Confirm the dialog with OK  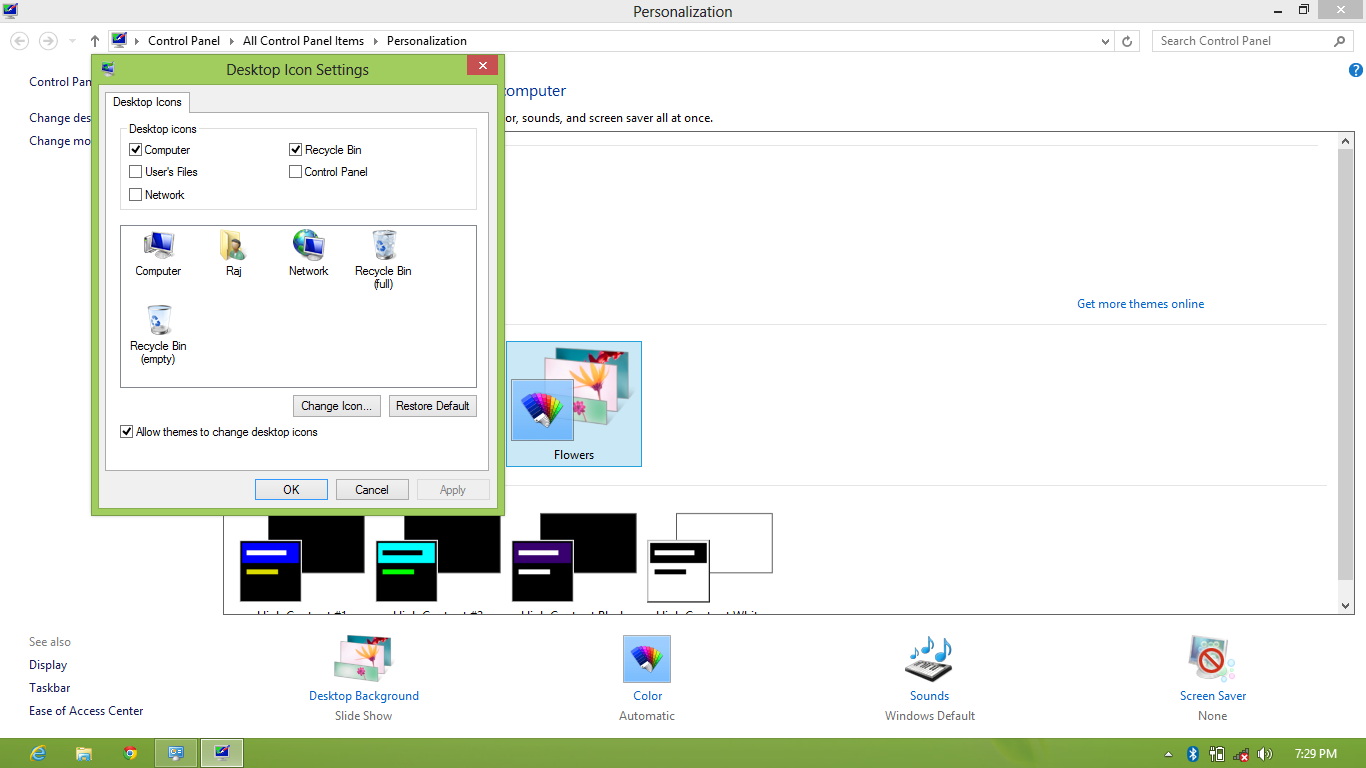[291, 490]
